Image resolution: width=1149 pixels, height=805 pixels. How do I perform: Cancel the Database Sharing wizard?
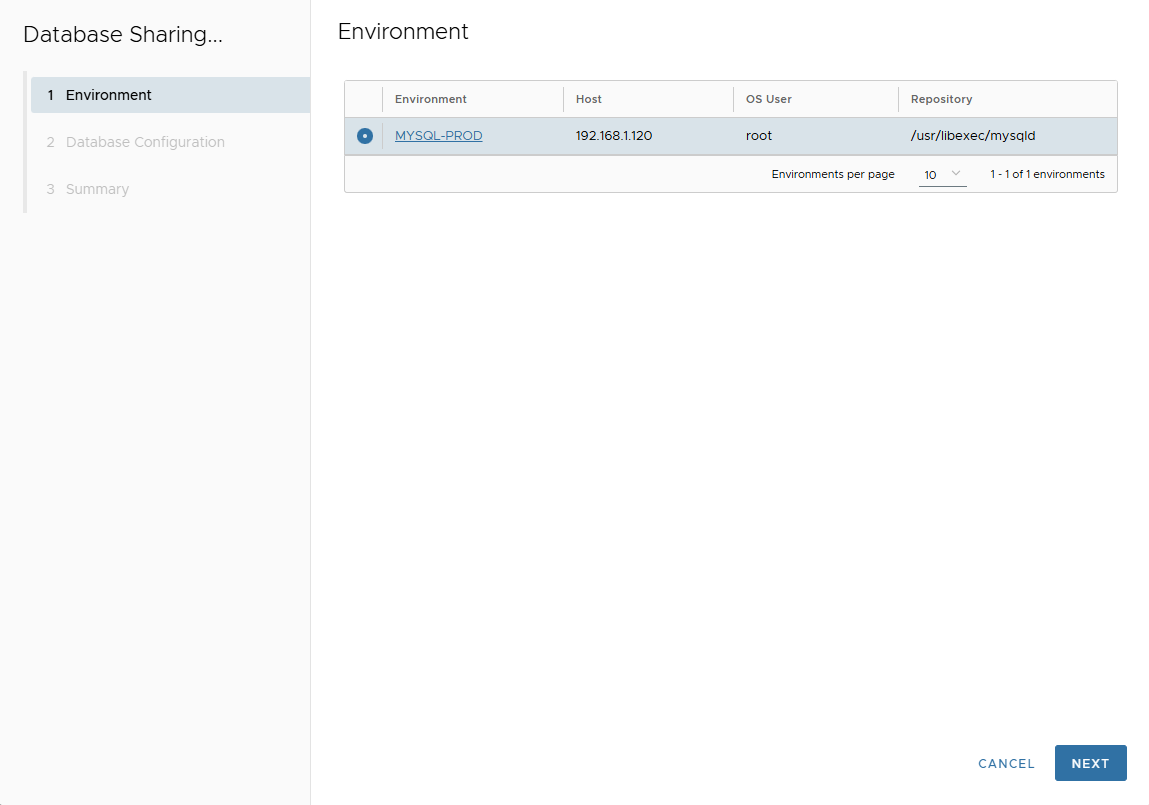[1006, 763]
